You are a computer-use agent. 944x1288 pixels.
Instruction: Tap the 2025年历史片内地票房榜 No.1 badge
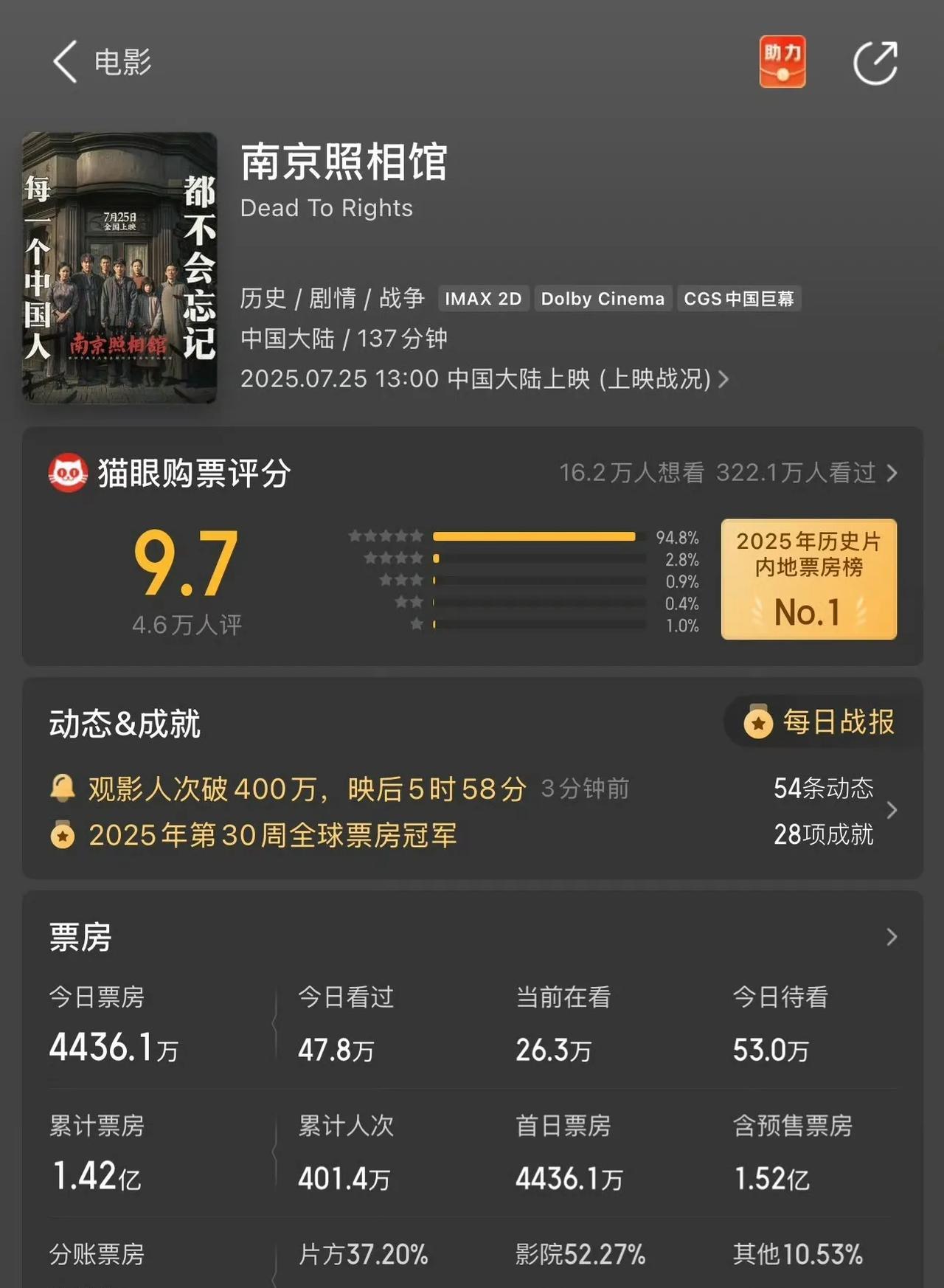809,579
